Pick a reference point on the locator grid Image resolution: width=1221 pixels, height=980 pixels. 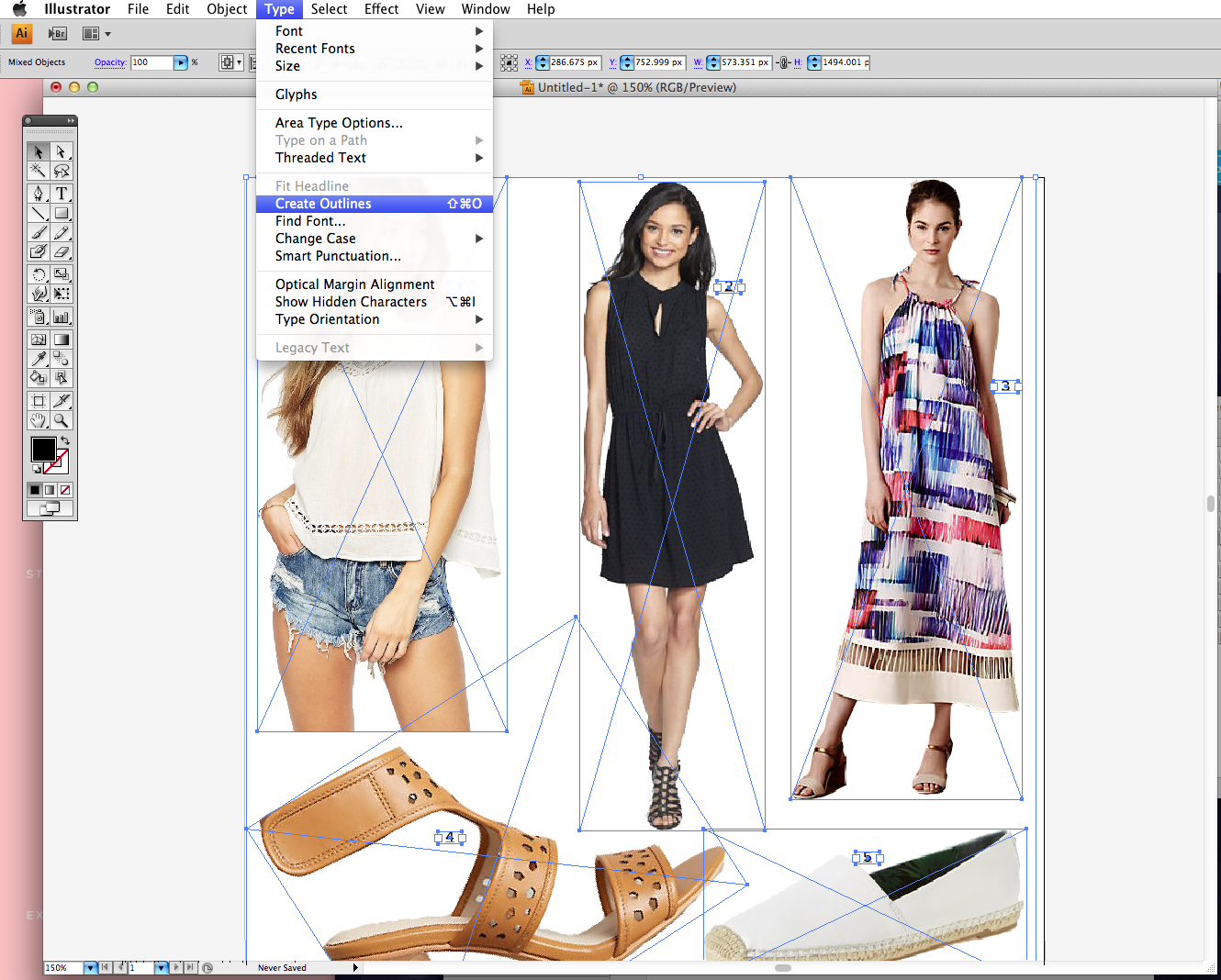[x=509, y=62]
